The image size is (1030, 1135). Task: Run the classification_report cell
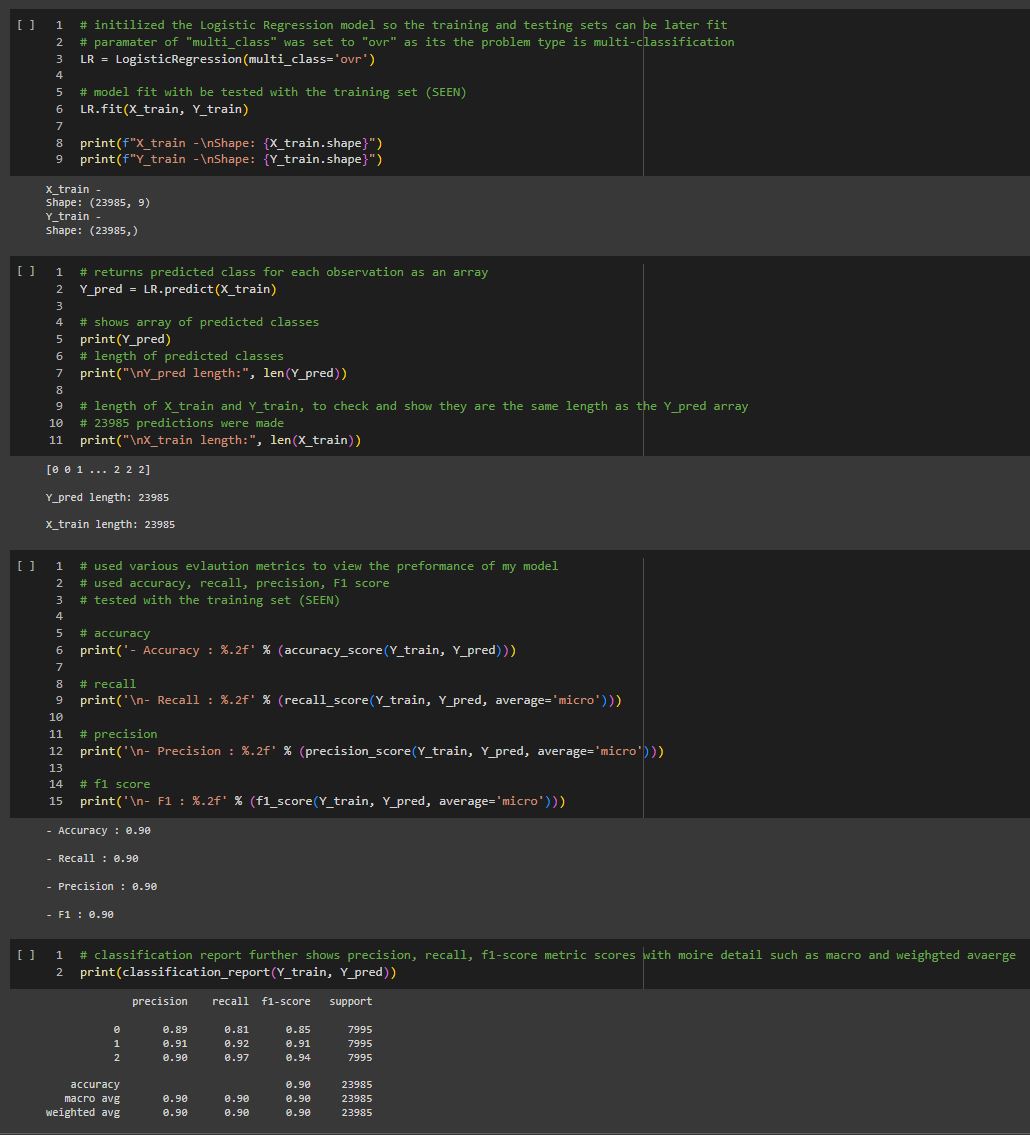click(x=26, y=955)
